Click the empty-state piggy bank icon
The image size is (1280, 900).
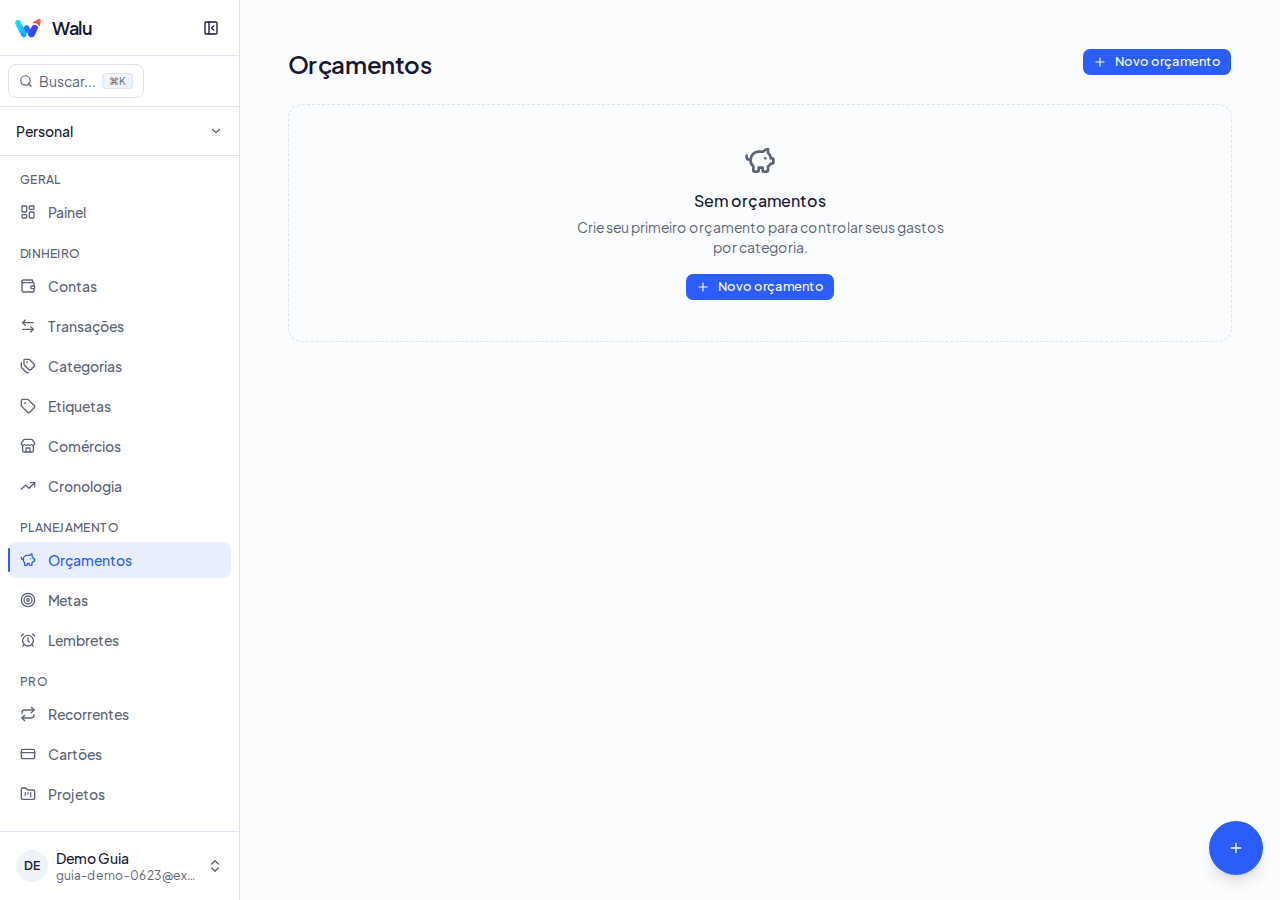760,160
